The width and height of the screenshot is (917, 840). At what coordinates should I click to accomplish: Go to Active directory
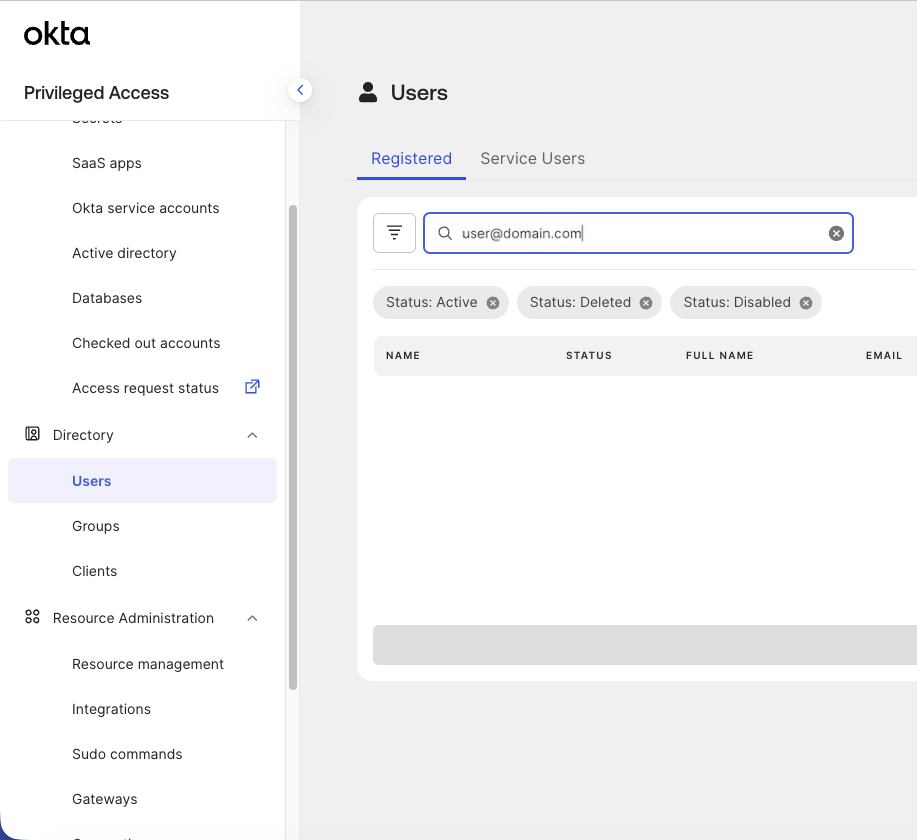(x=124, y=253)
